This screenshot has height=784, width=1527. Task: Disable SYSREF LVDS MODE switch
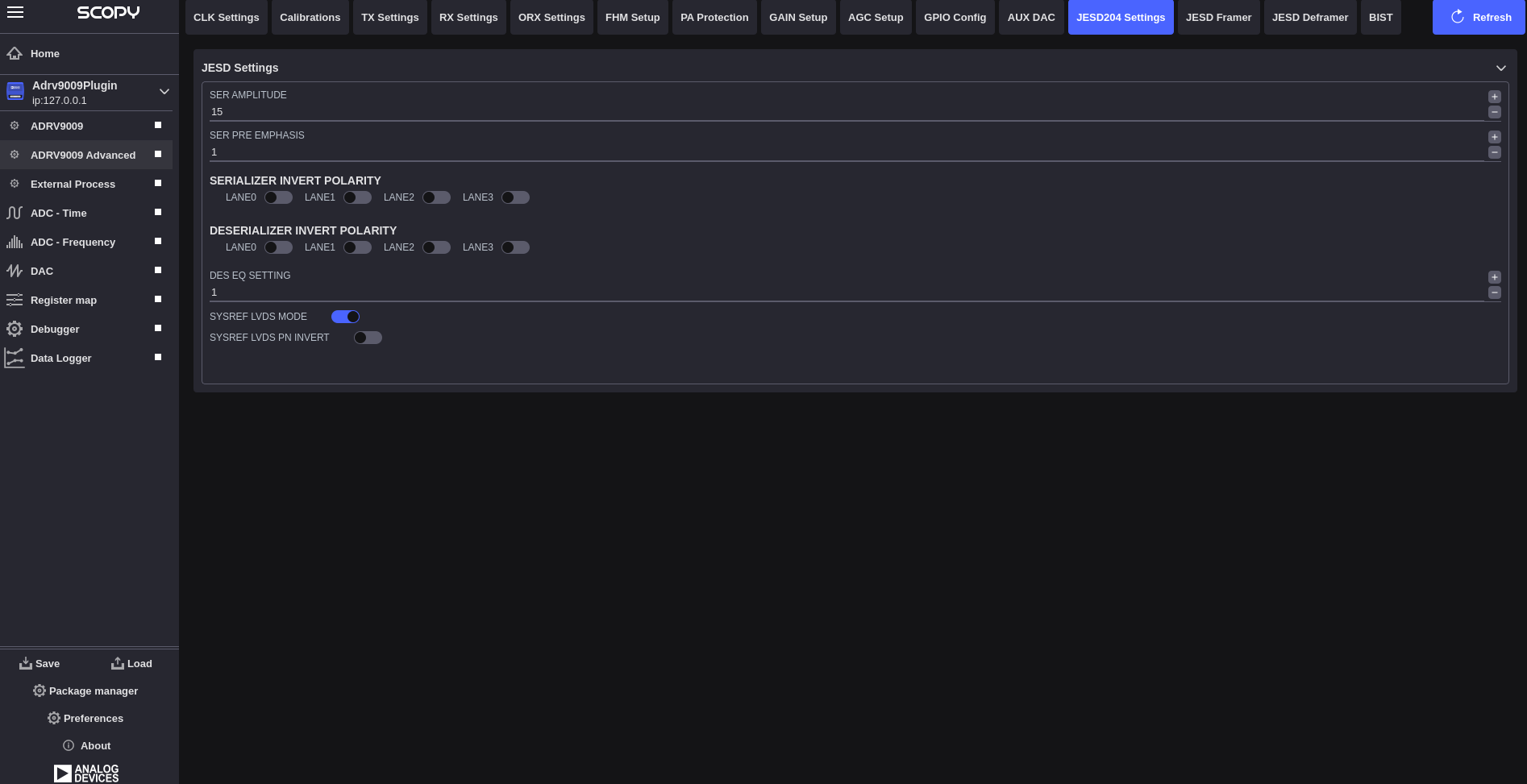346,317
